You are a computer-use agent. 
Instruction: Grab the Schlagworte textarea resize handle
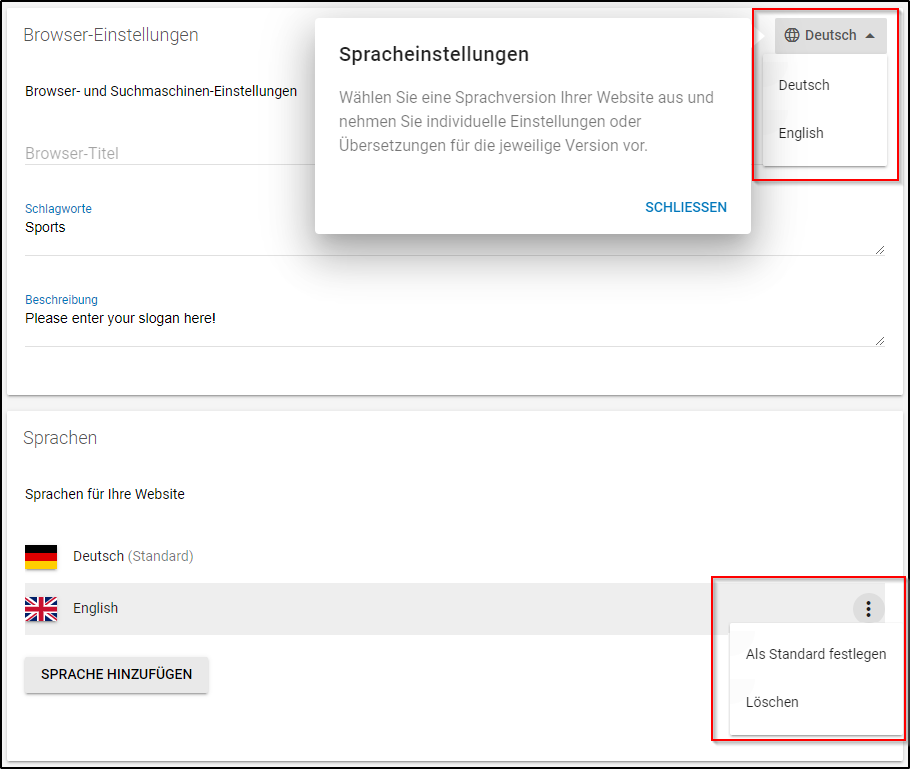[880, 250]
